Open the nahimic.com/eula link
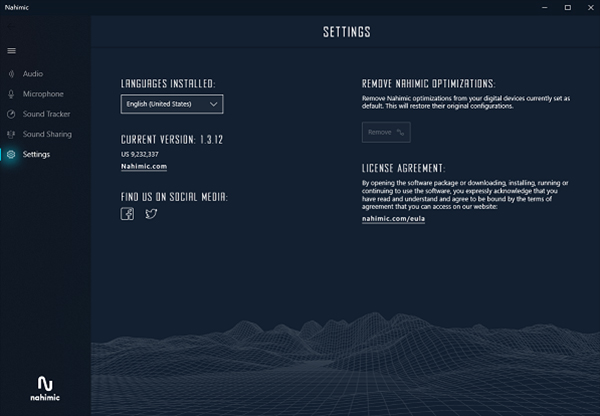600x416 pixels. coord(393,219)
